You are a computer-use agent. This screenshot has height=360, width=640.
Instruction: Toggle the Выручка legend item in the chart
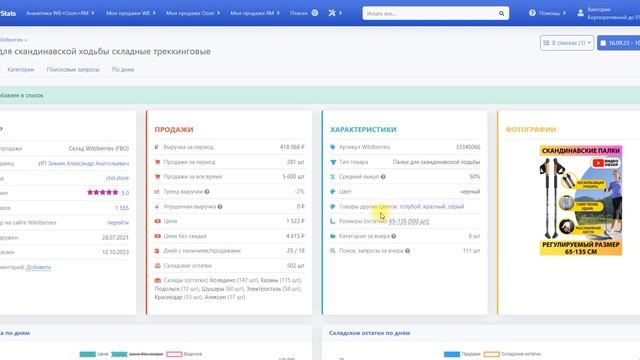point(184,354)
